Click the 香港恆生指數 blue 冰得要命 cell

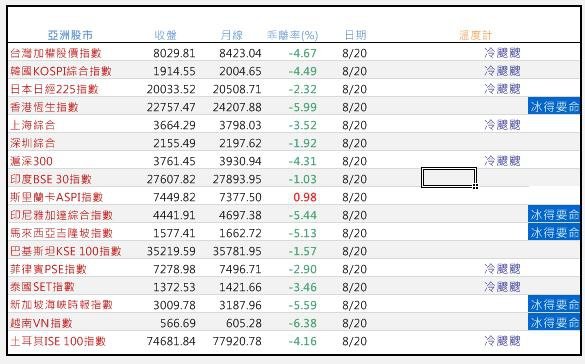point(554,107)
